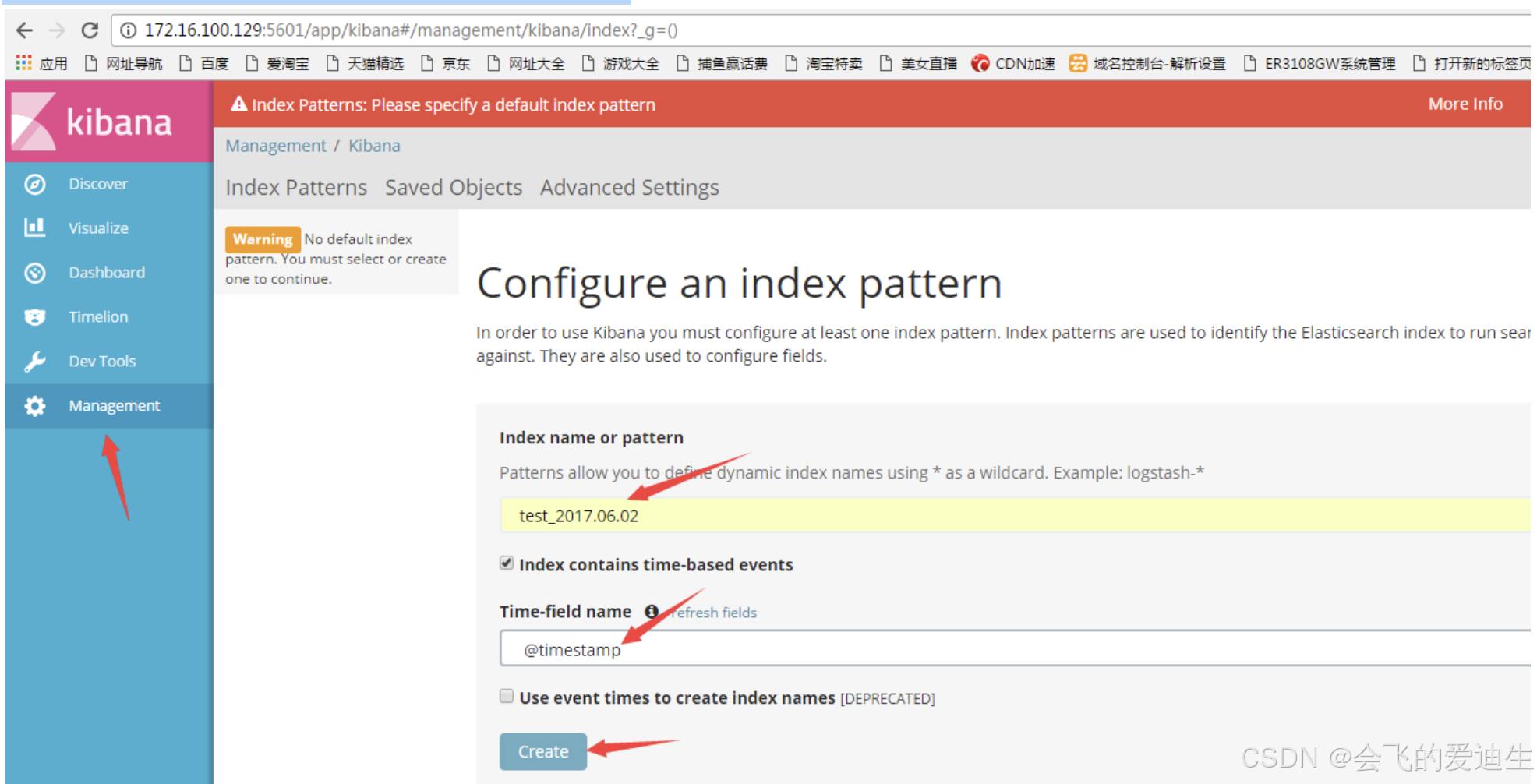Viewport: 1537px width, 784px height.
Task: Click the browser forward arrow
Action: (x=57, y=30)
